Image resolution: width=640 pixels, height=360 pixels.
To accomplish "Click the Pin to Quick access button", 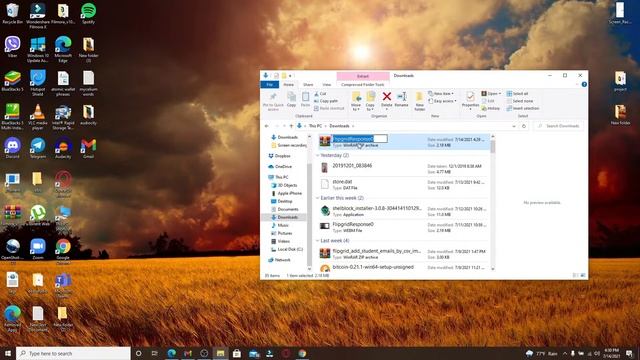I will tap(273, 101).
